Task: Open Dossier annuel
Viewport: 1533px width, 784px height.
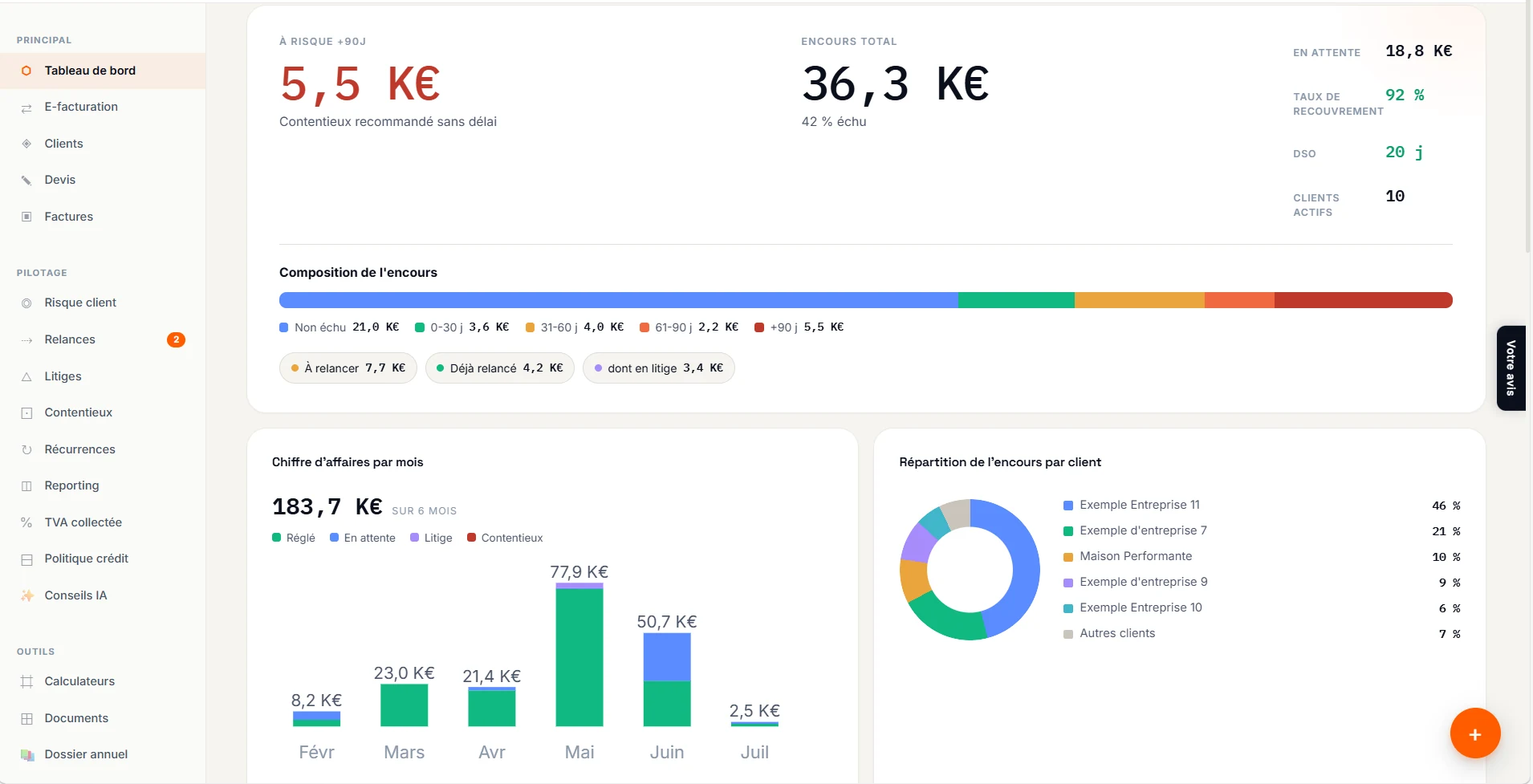Action: (x=103, y=754)
